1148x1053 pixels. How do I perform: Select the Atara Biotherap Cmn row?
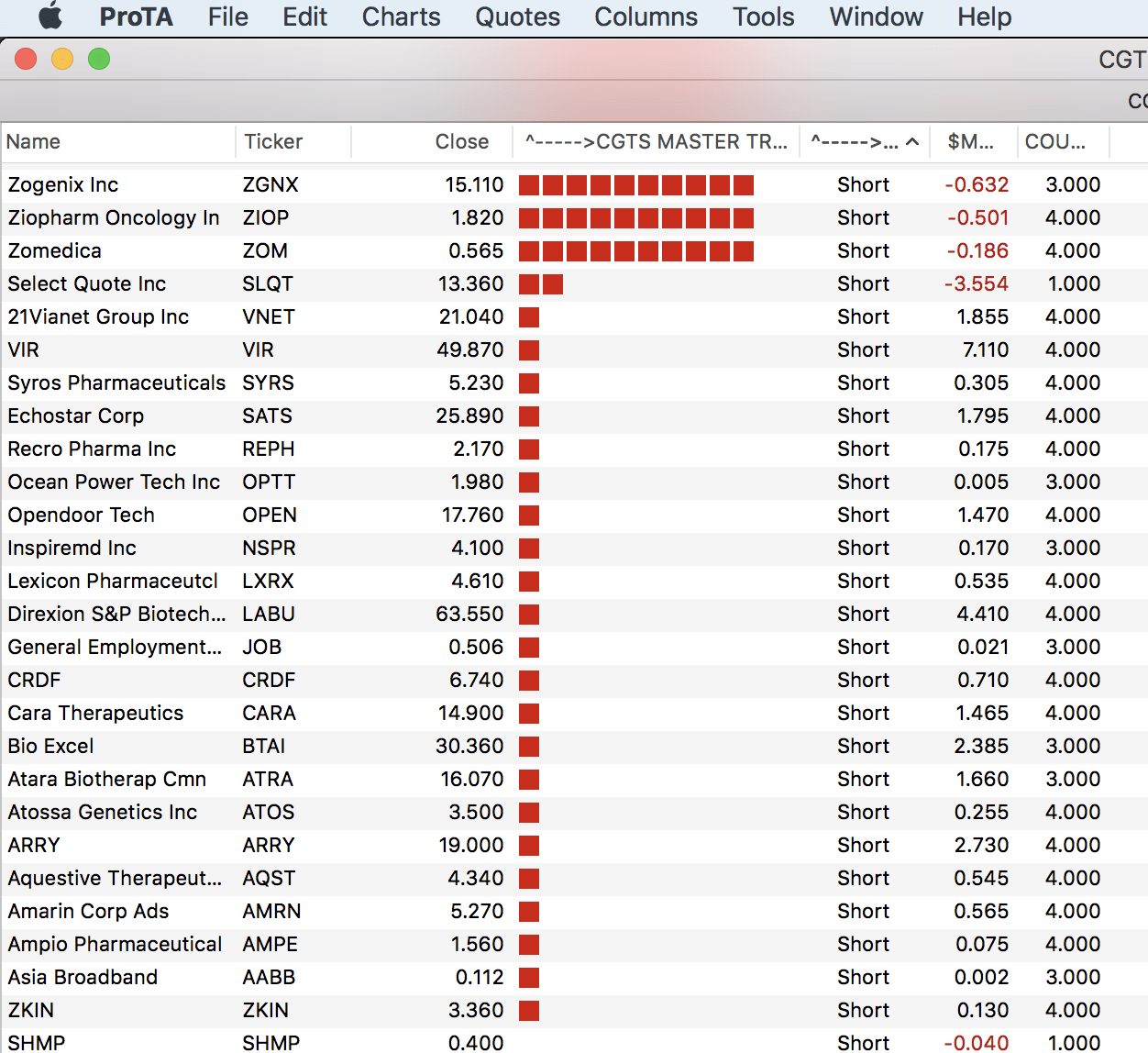click(574, 779)
